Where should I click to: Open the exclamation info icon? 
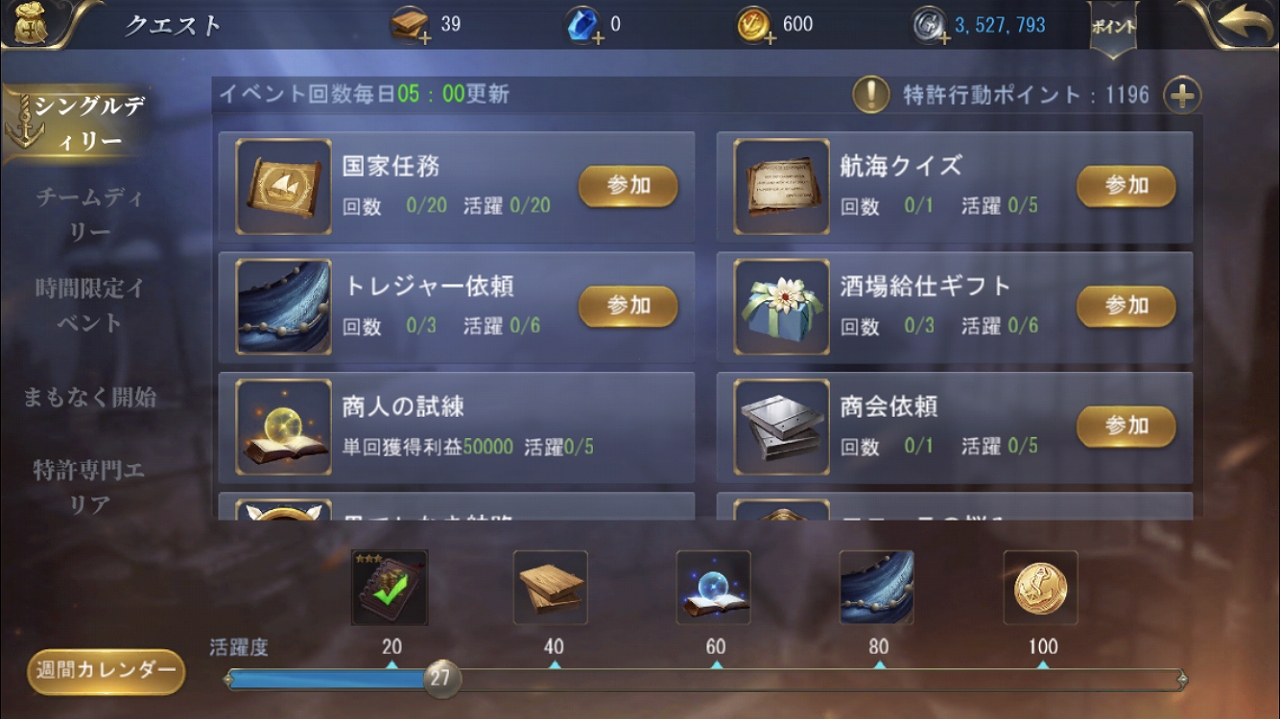pyautogui.click(x=871, y=95)
